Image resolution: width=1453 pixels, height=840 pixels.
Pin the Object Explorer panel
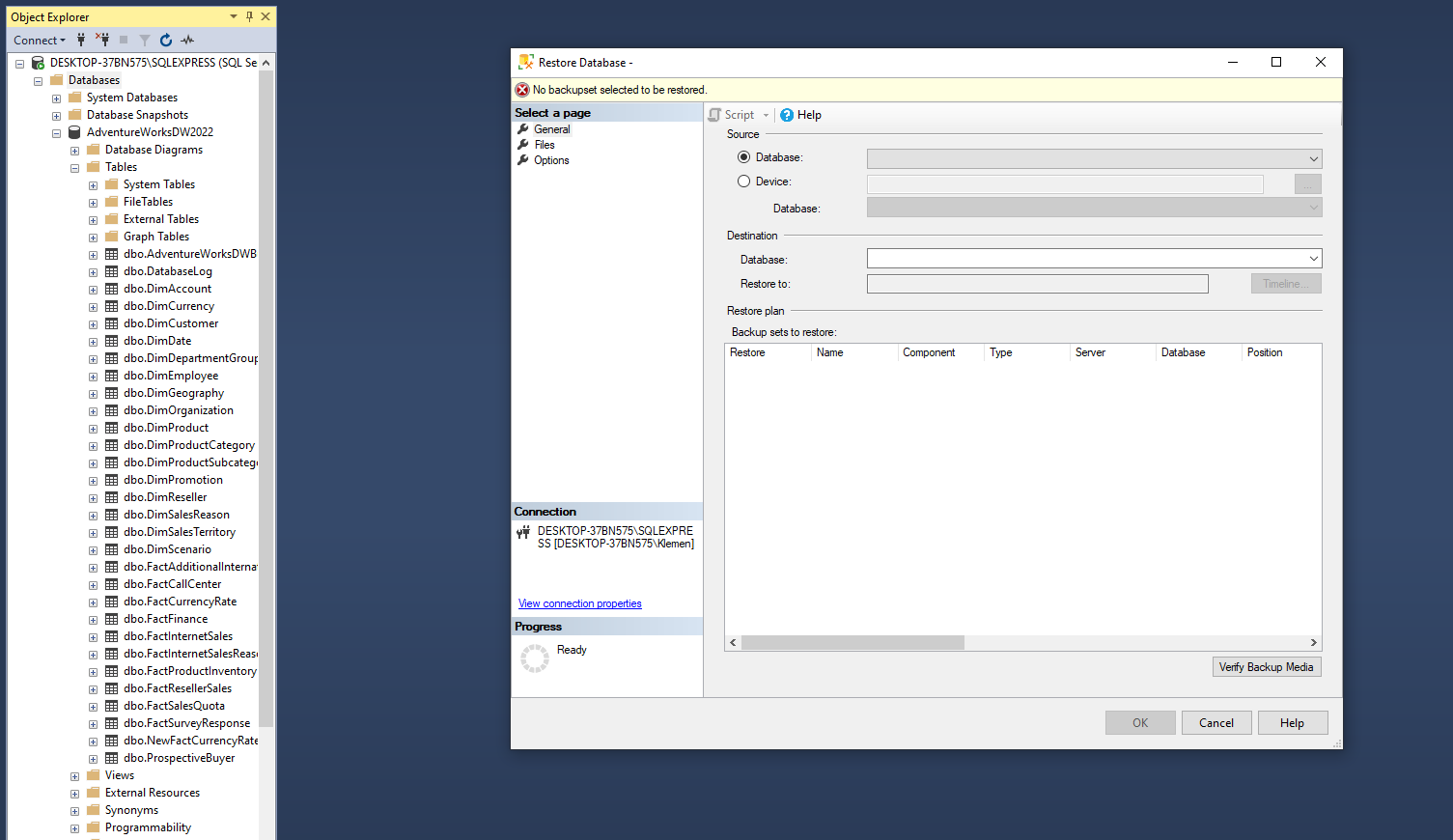249,16
